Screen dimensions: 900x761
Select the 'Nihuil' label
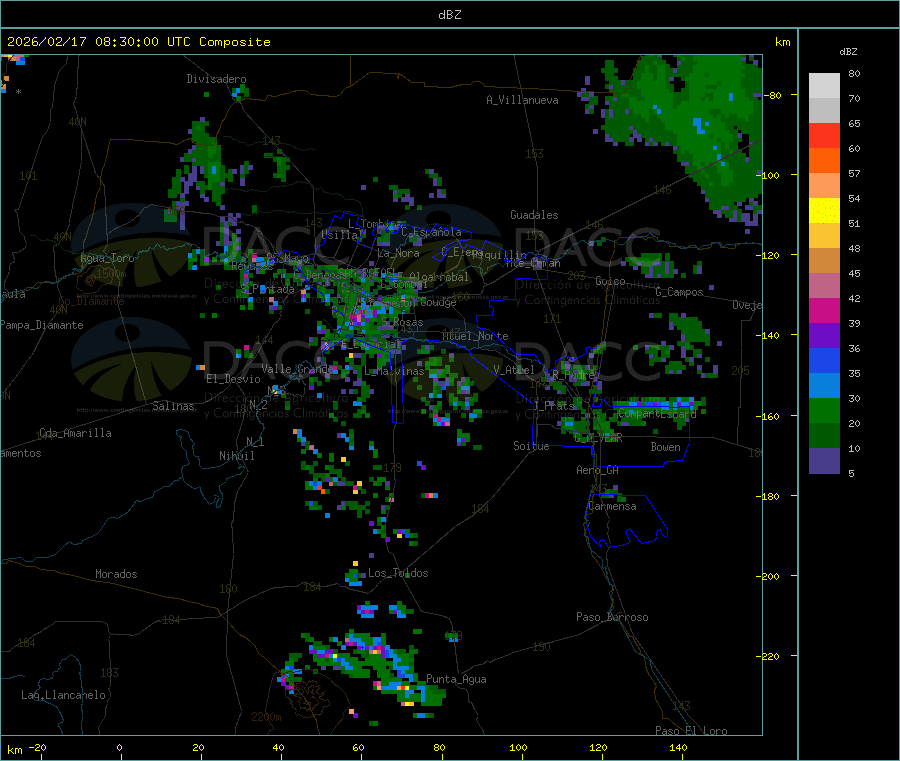(236, 456)
